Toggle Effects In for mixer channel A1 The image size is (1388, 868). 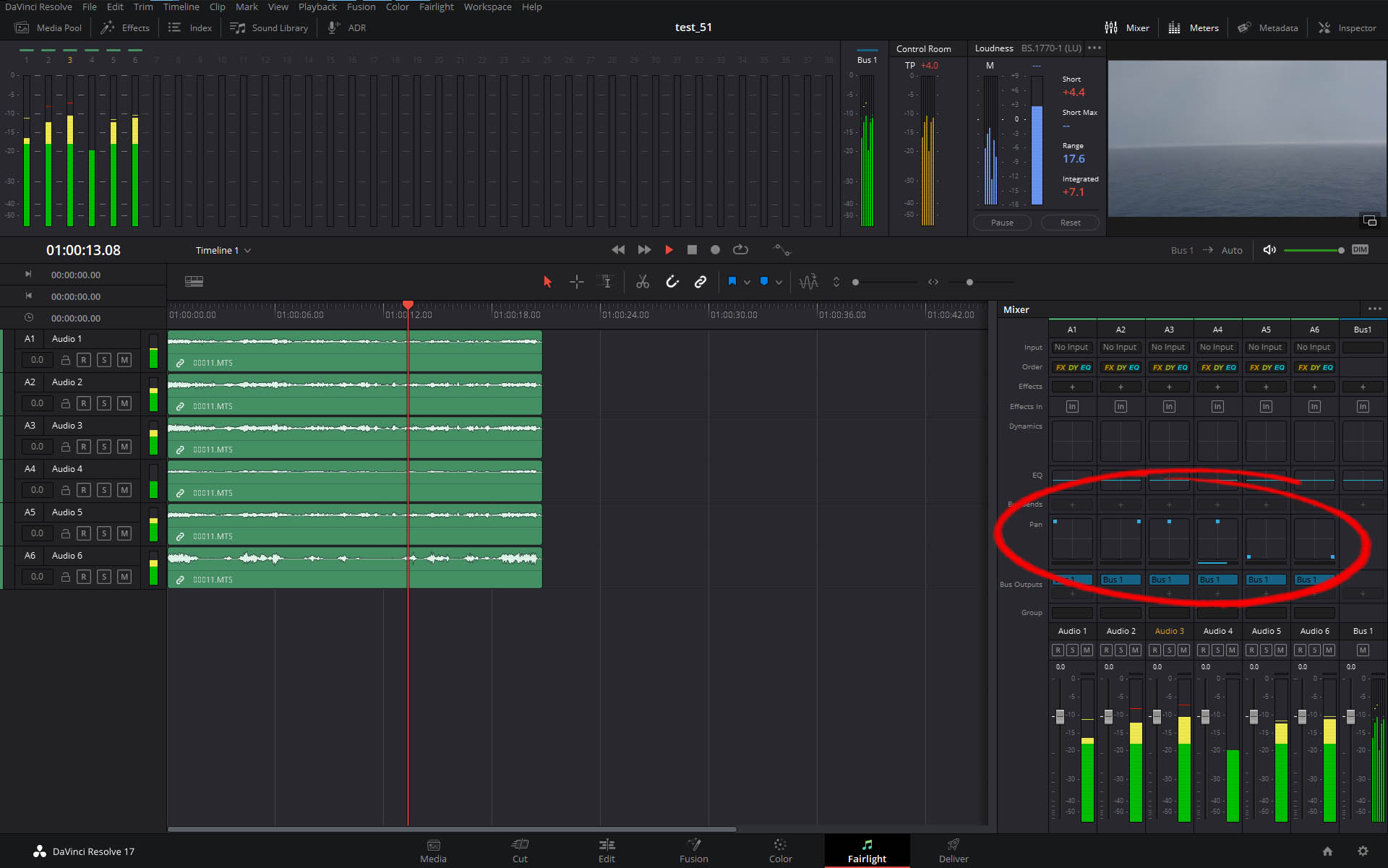coord(1072,407)
